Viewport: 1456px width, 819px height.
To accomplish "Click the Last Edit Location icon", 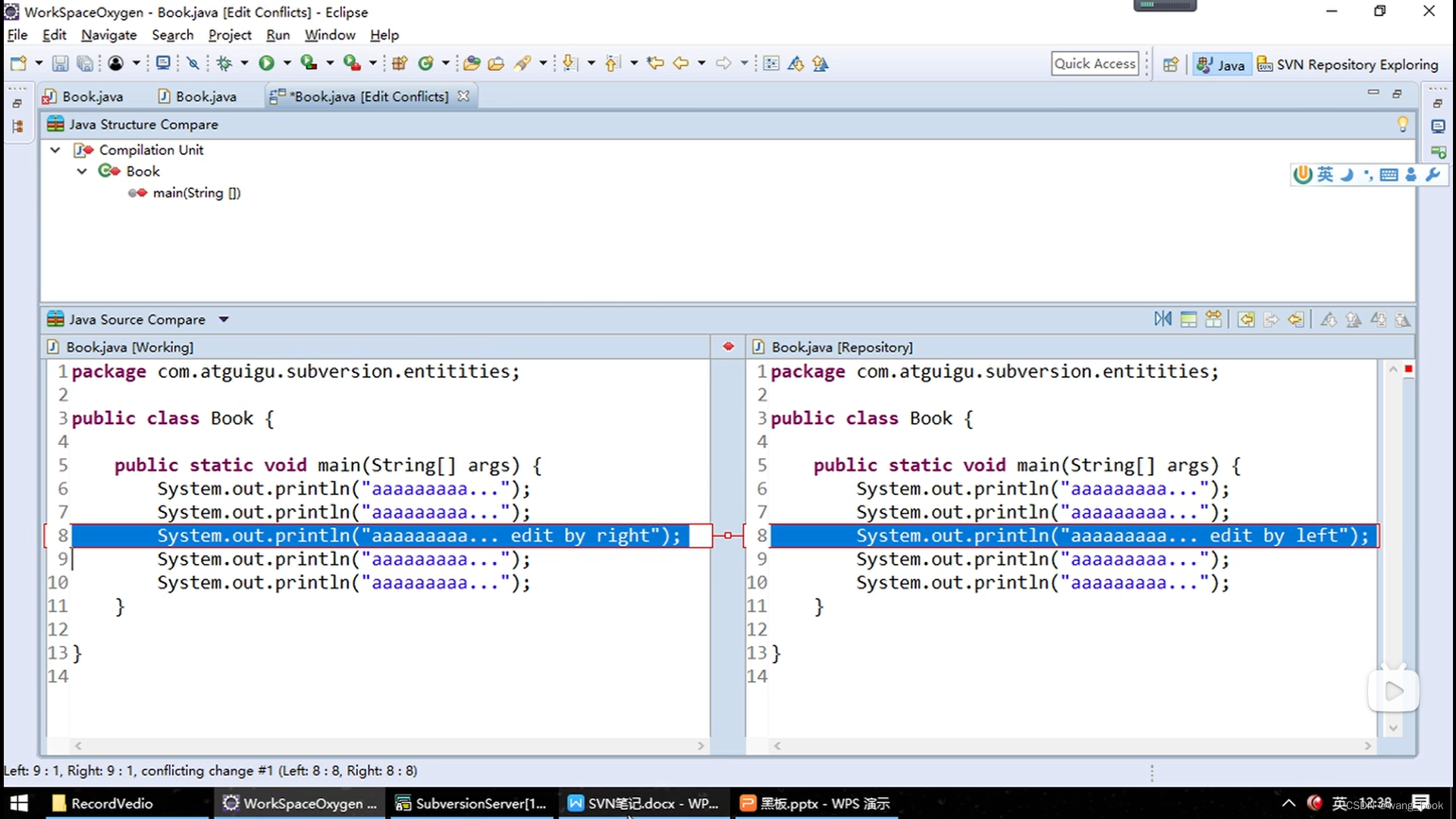I will [x=655, y=64].
